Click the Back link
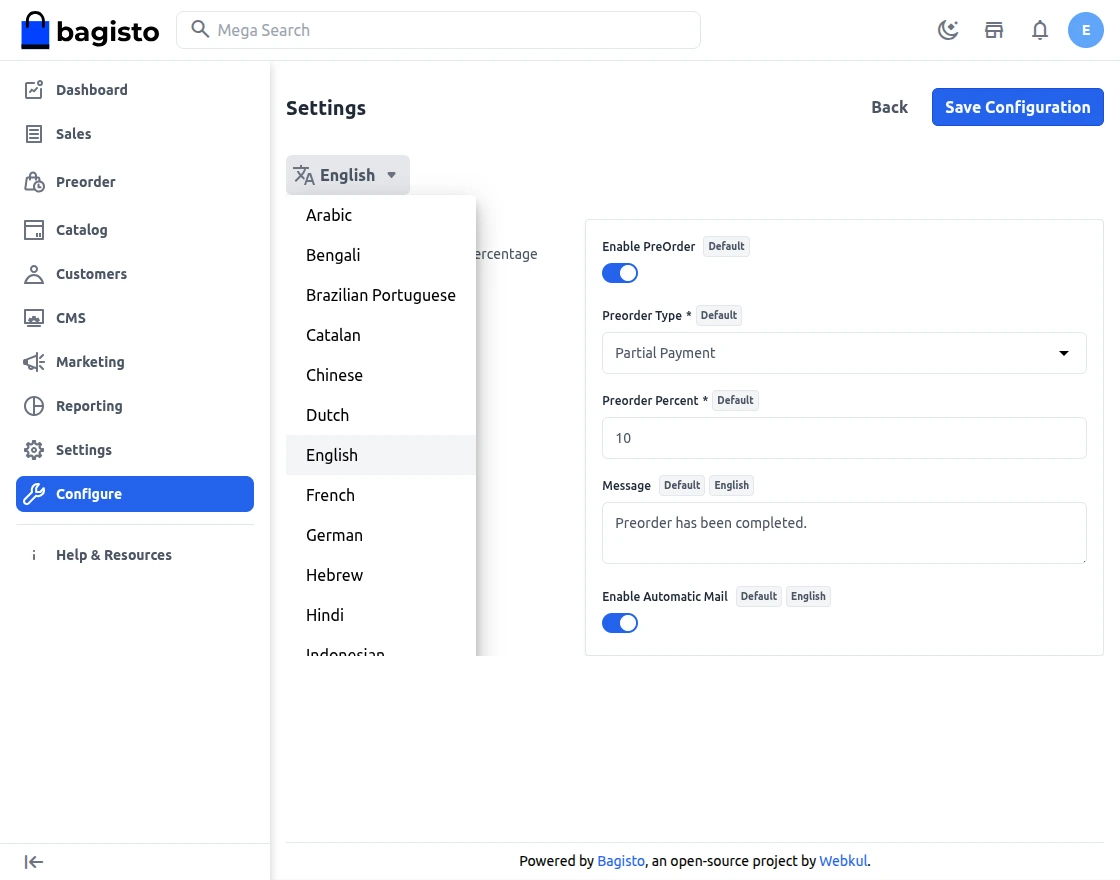 pos(889,107)
